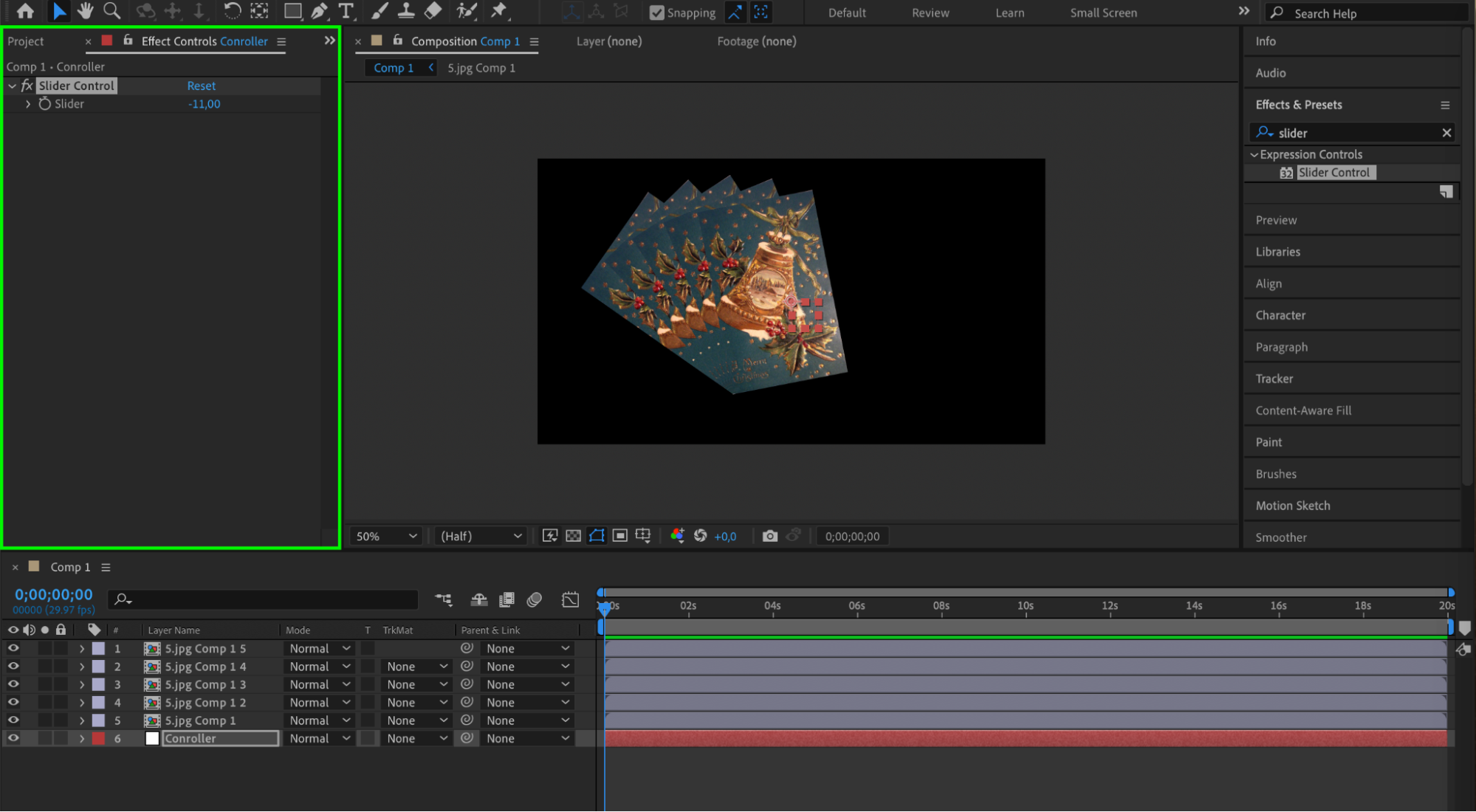Click the Home icon
The image size is (1476, 812).
pos(25,11)
